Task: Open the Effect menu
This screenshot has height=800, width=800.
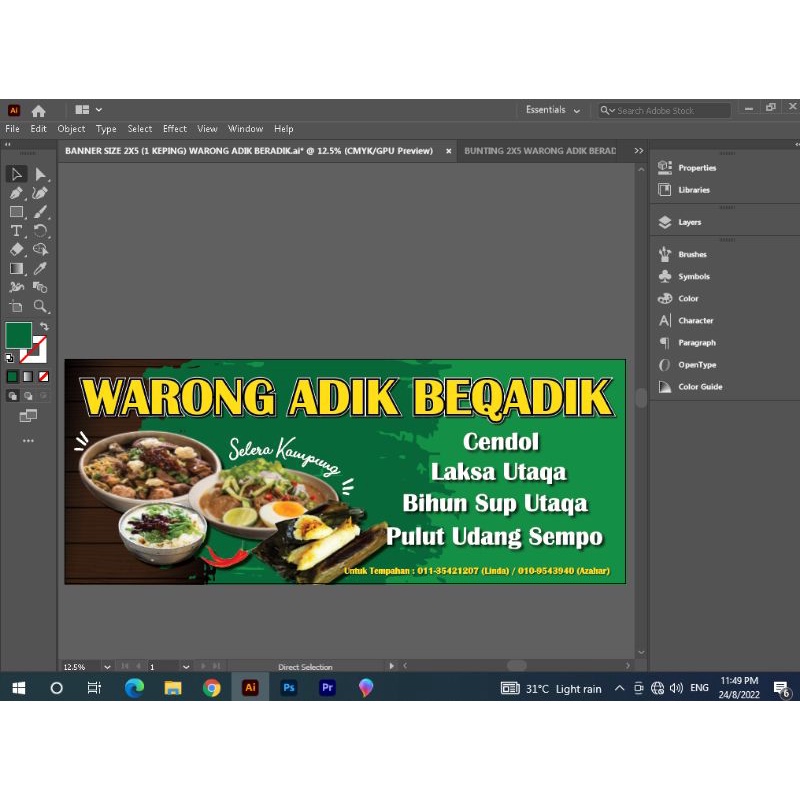Action: tap(175, 129)
